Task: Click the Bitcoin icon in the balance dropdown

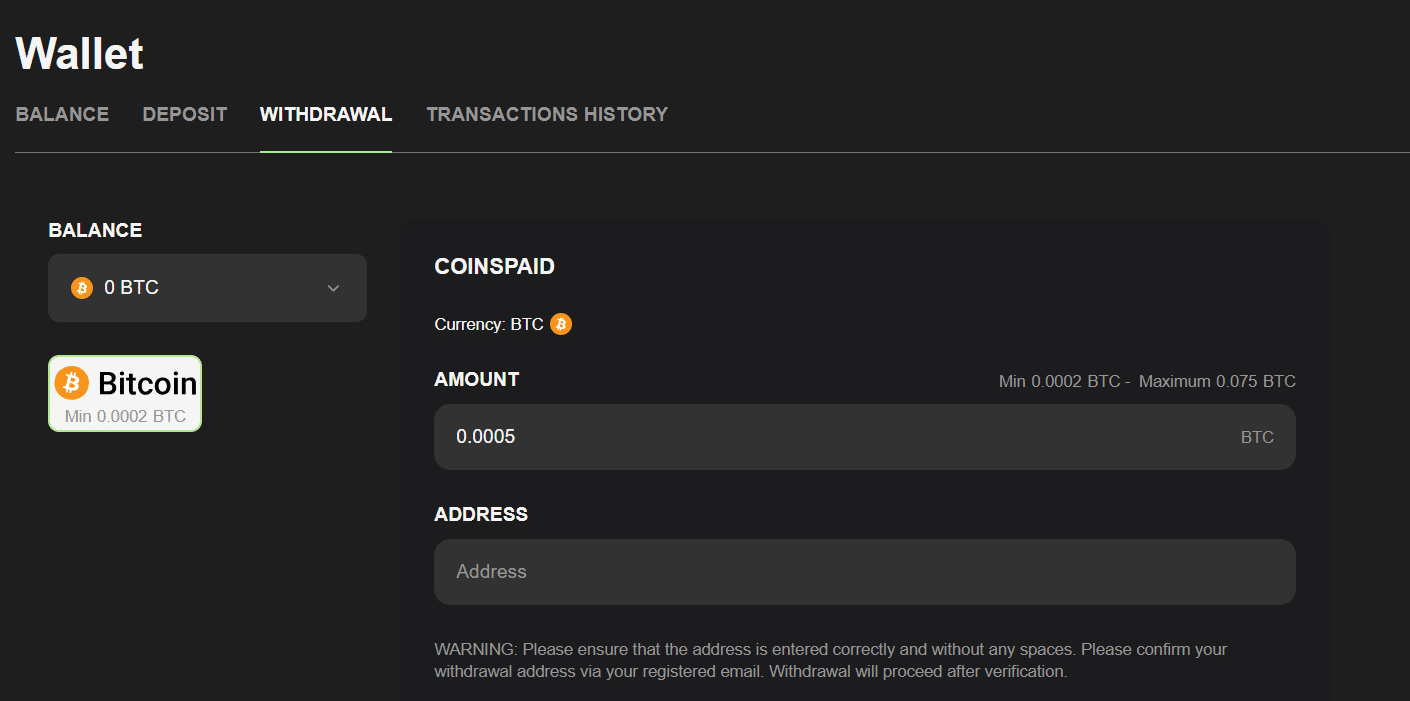Action: click(81, 287)
